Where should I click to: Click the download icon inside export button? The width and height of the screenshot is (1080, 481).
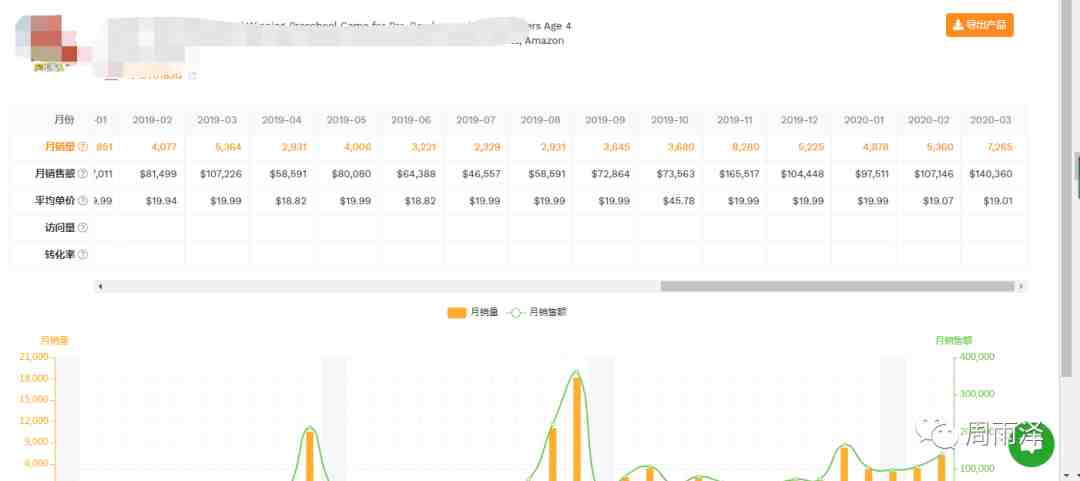[957, 25]
